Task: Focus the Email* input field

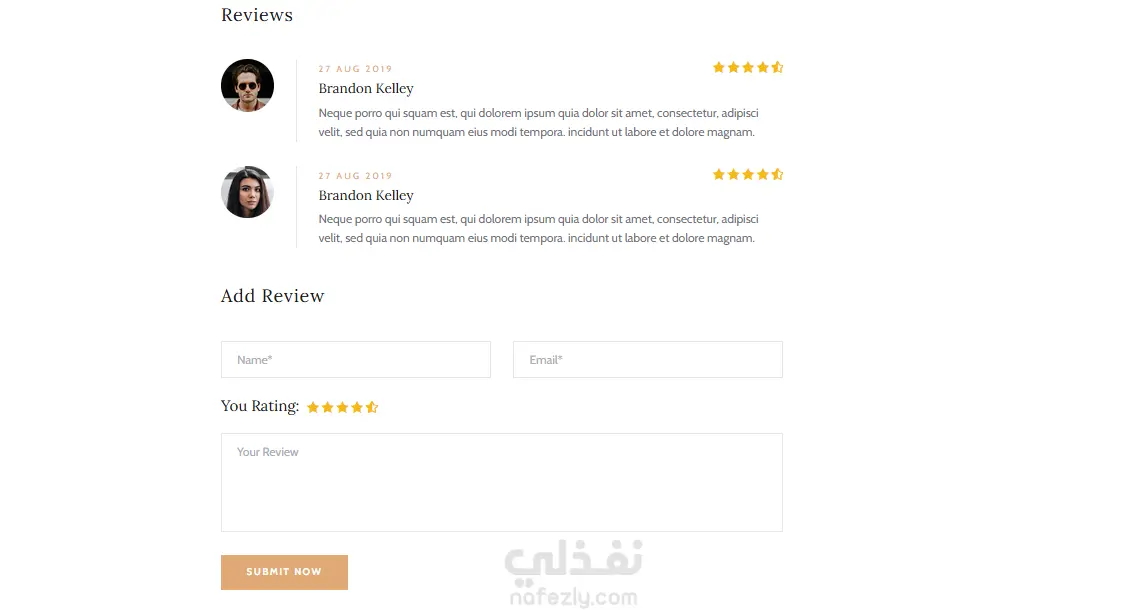Action: (x=648, y=360)
